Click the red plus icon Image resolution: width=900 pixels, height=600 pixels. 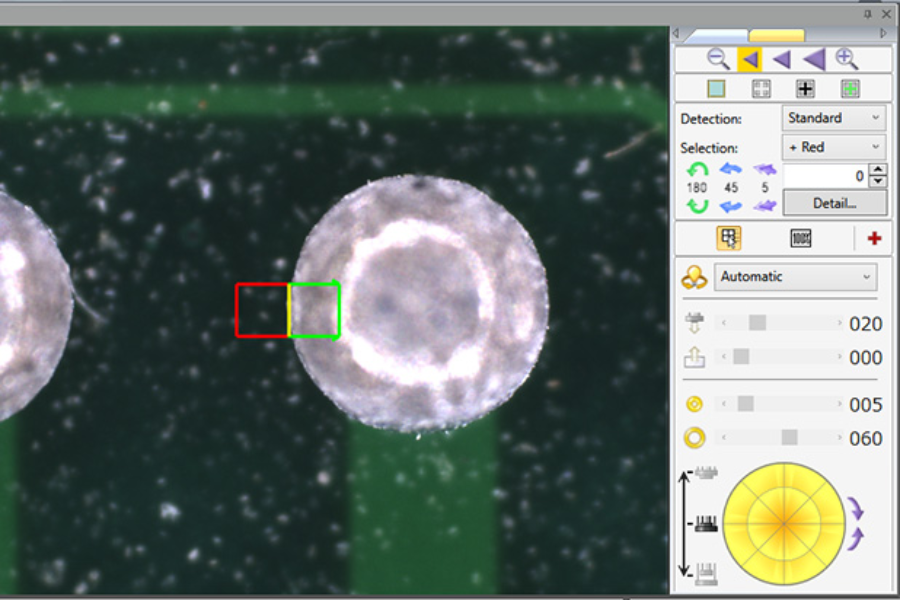(874, 238)
